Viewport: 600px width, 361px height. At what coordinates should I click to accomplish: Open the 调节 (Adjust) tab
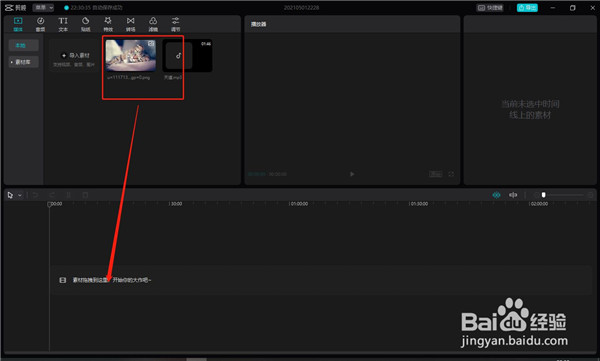tap(175, 24)
